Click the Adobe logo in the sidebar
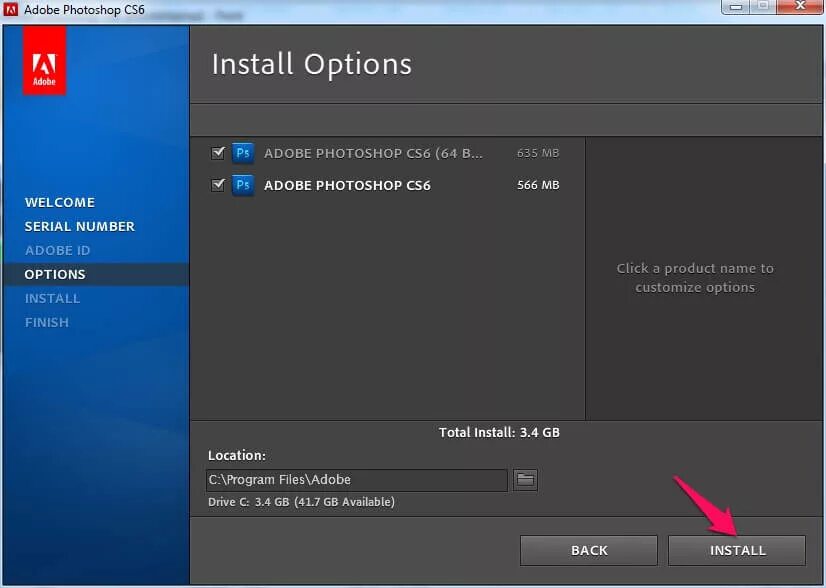This screenshot has width=826, height=588. (44, 61)
